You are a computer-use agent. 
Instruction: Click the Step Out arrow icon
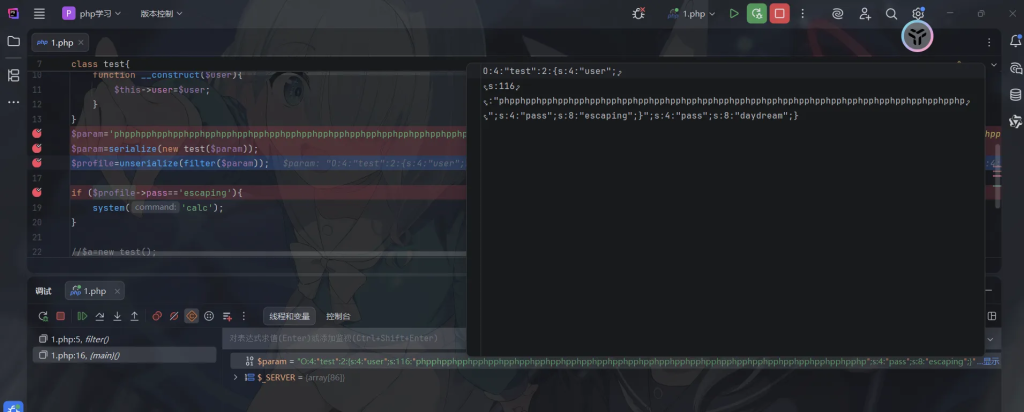(135, 316)
